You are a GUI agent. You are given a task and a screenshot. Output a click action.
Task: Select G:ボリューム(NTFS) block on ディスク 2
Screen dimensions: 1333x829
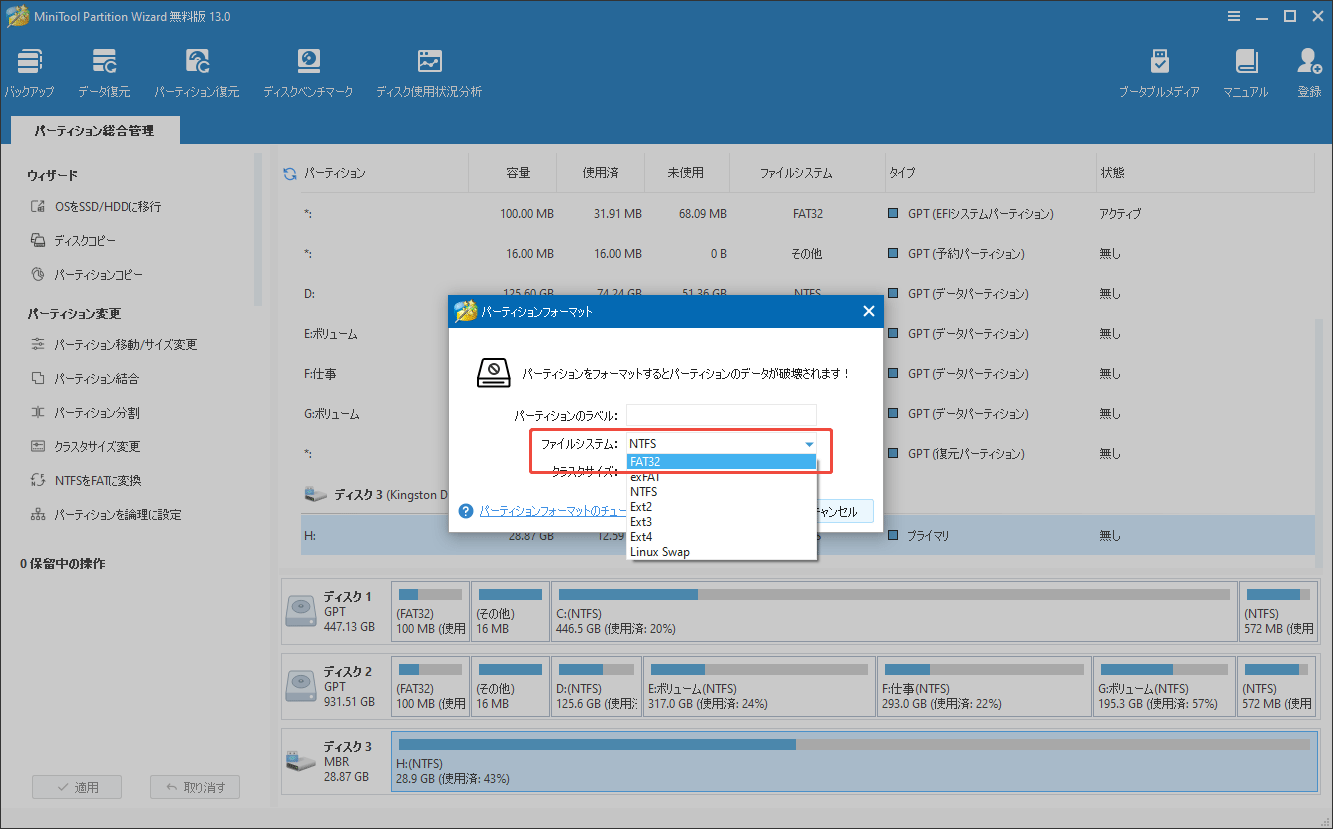pyautogui.click(x=1165, y=686)
